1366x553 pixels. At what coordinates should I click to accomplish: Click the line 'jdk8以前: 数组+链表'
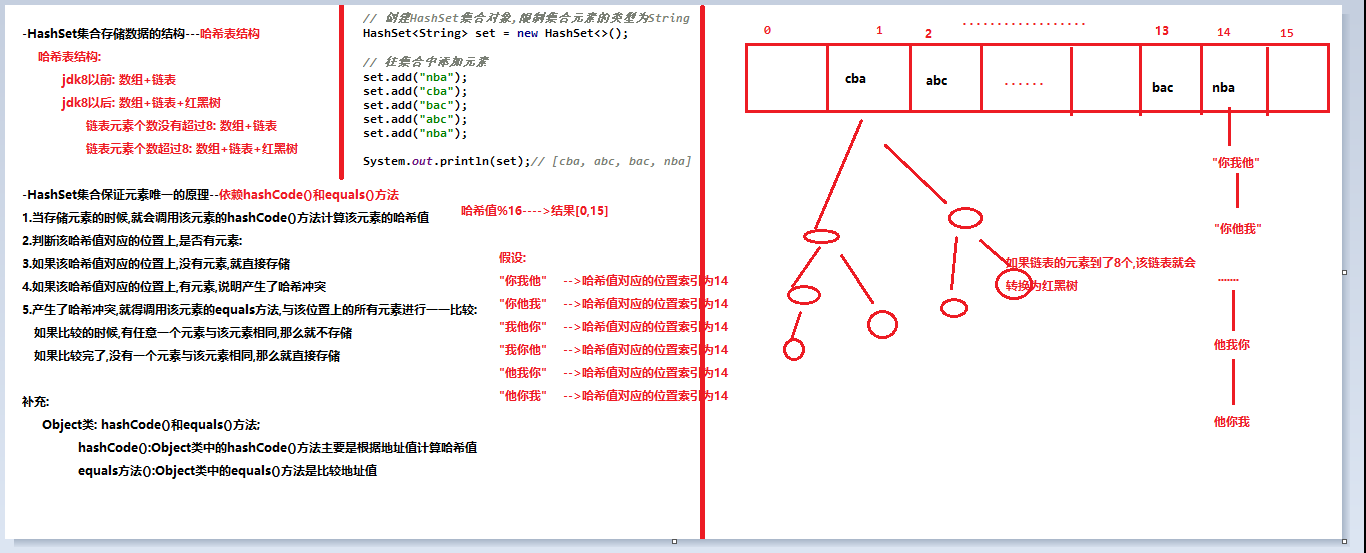119,79
